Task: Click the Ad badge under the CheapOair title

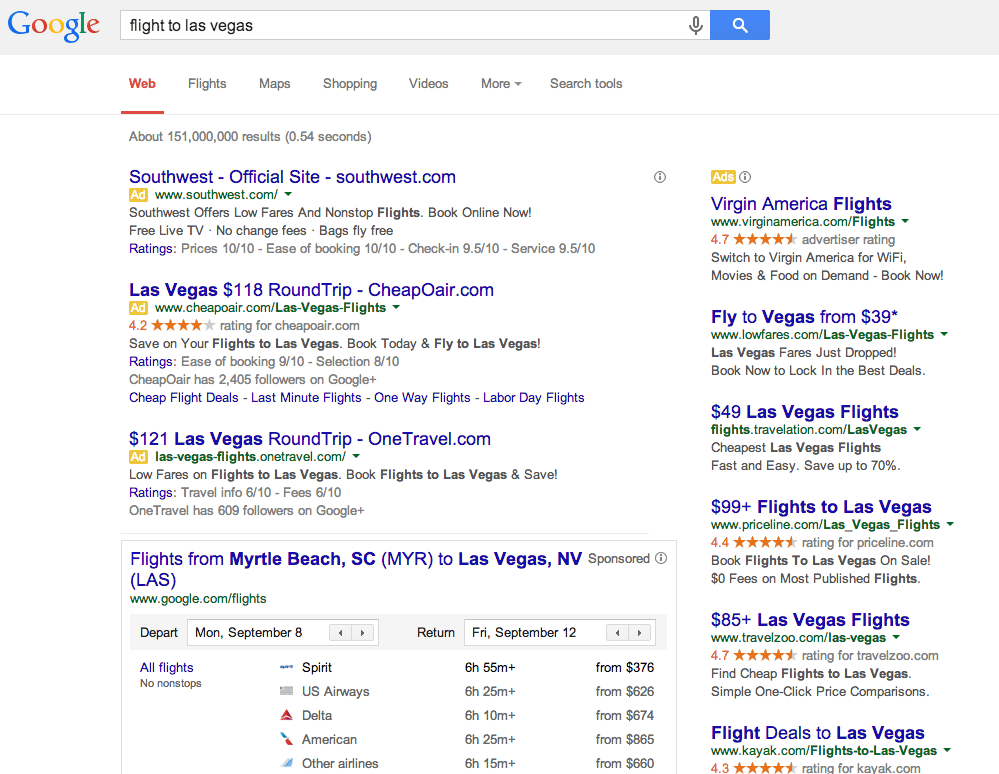Action: tap(138, 308)
